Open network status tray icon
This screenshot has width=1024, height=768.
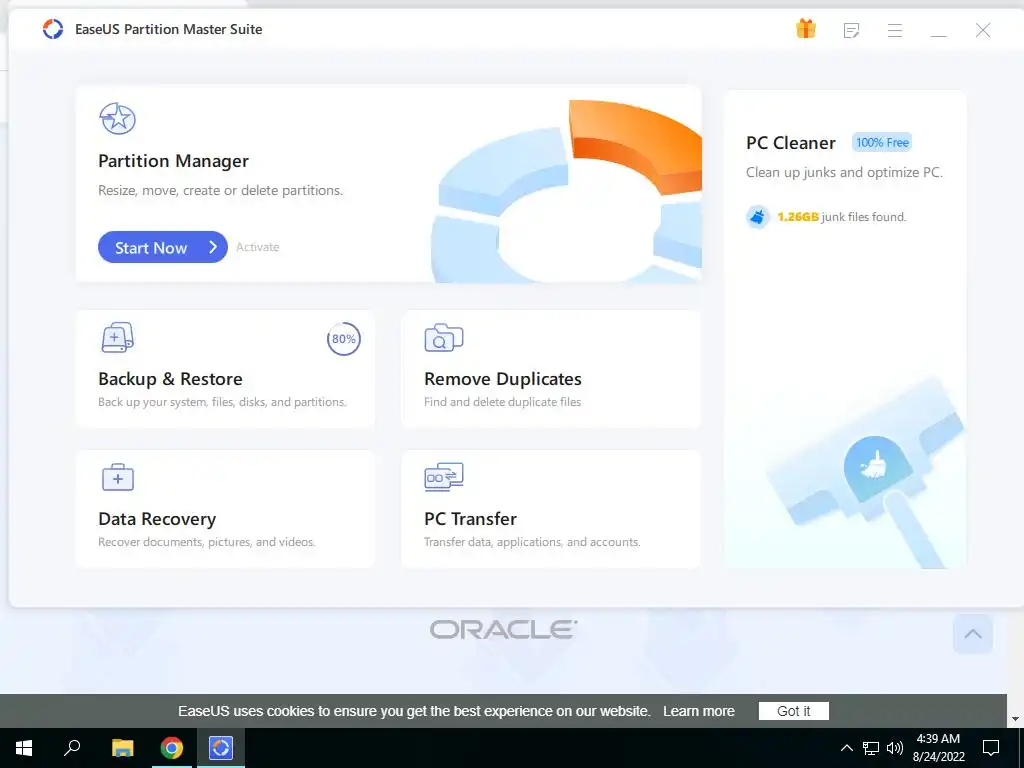pos(871,748)
